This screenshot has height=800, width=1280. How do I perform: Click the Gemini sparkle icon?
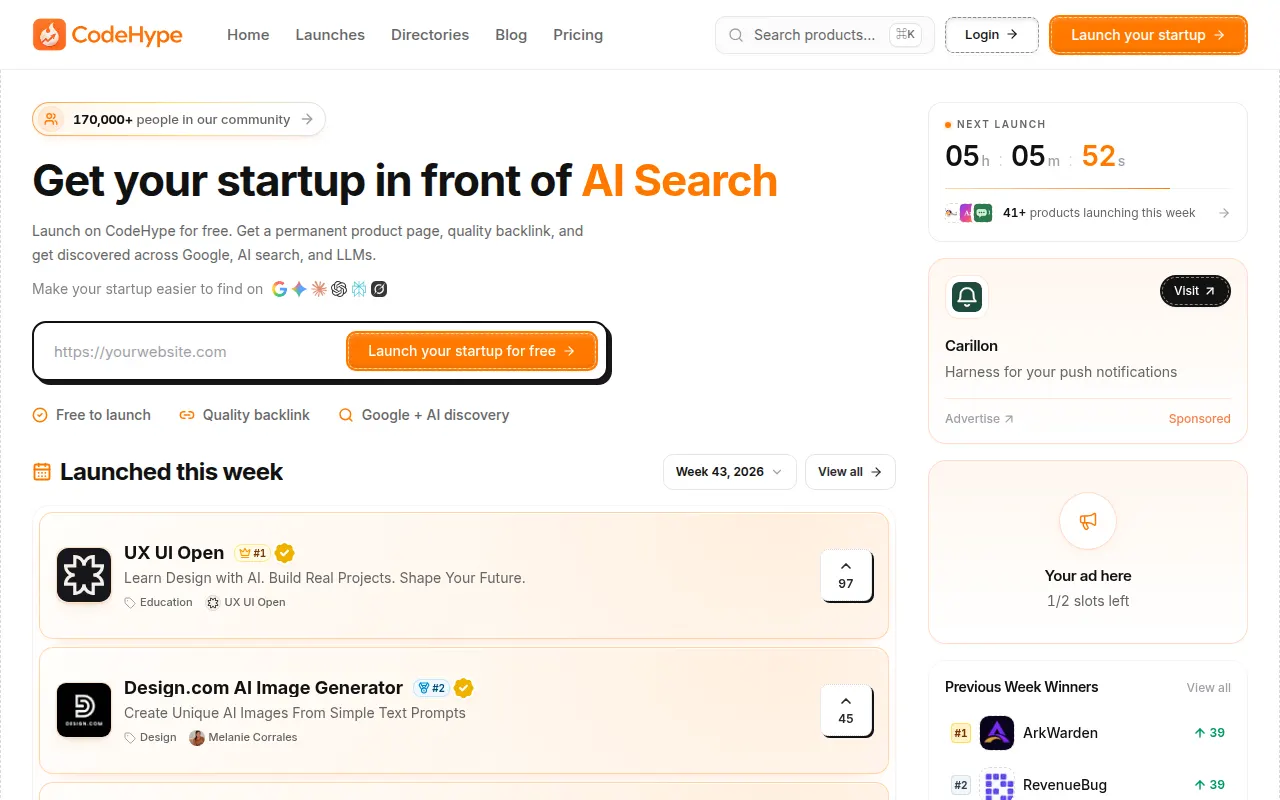[x=299, y=289]
